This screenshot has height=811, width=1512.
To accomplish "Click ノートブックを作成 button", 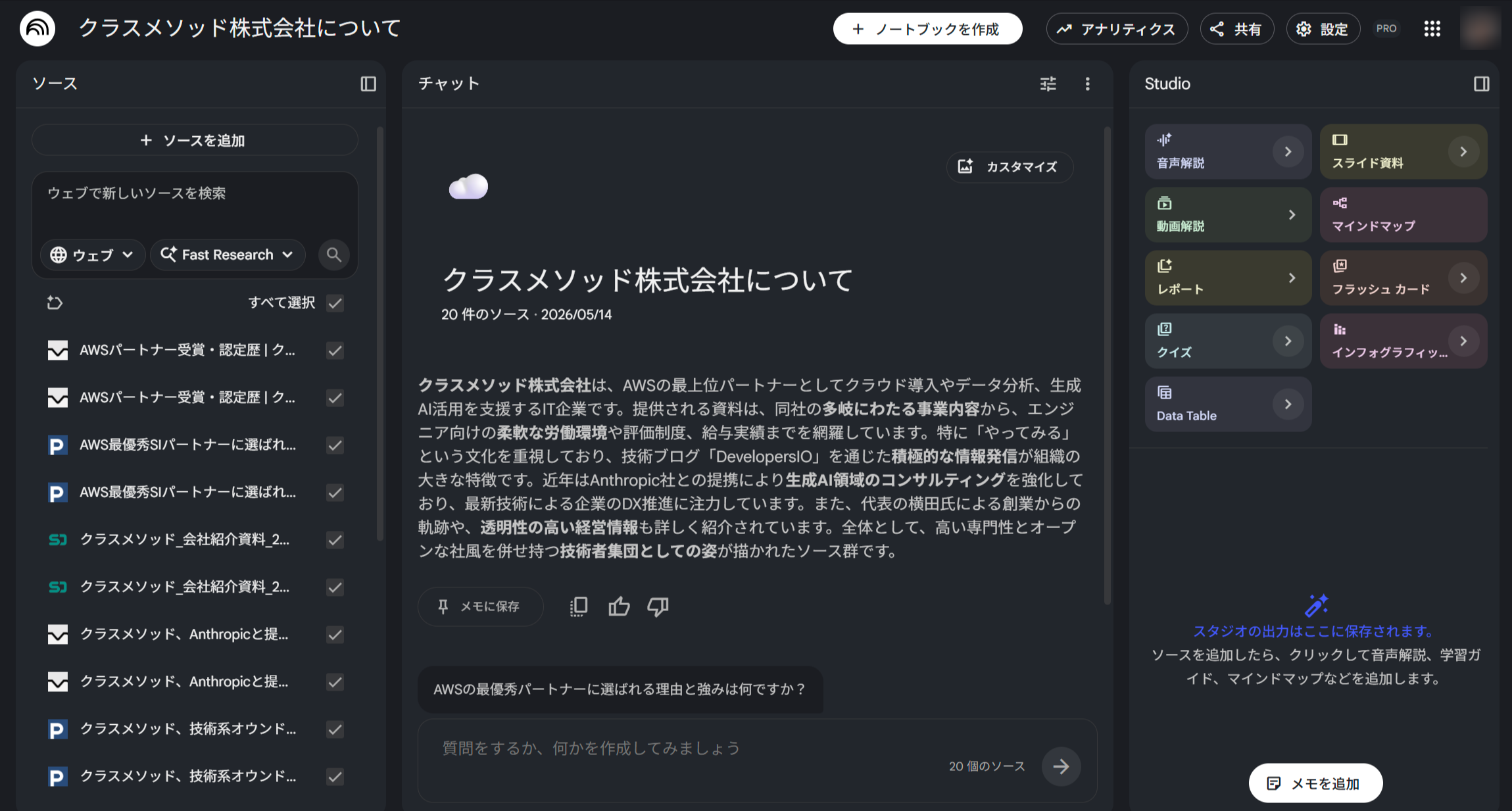I will pyautogui.click(x=927, y=28).
